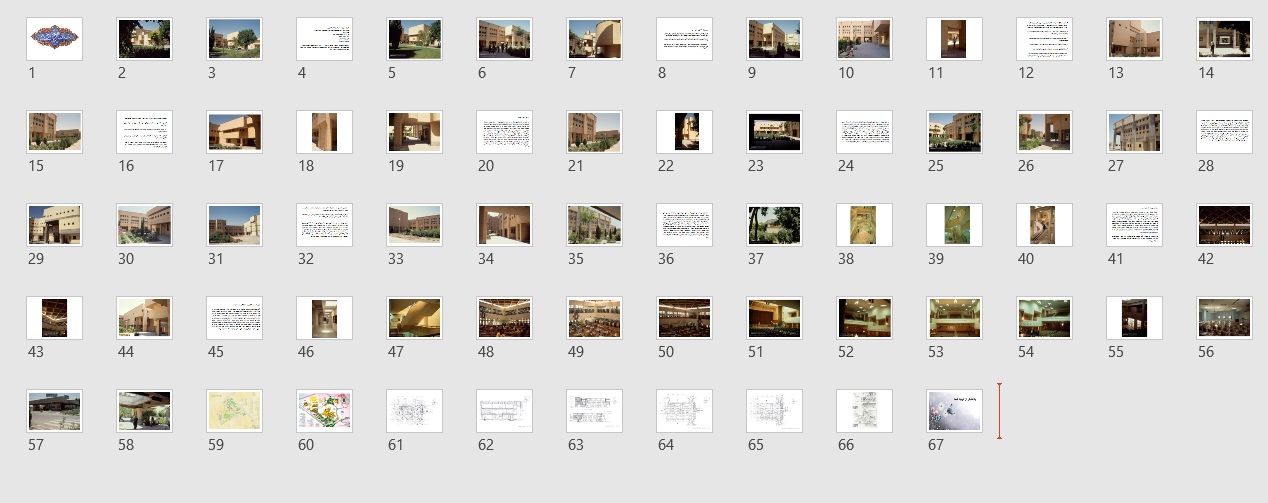
Task: Click slide 23 dark-framed building photo
Action: [x=774, y=132]
